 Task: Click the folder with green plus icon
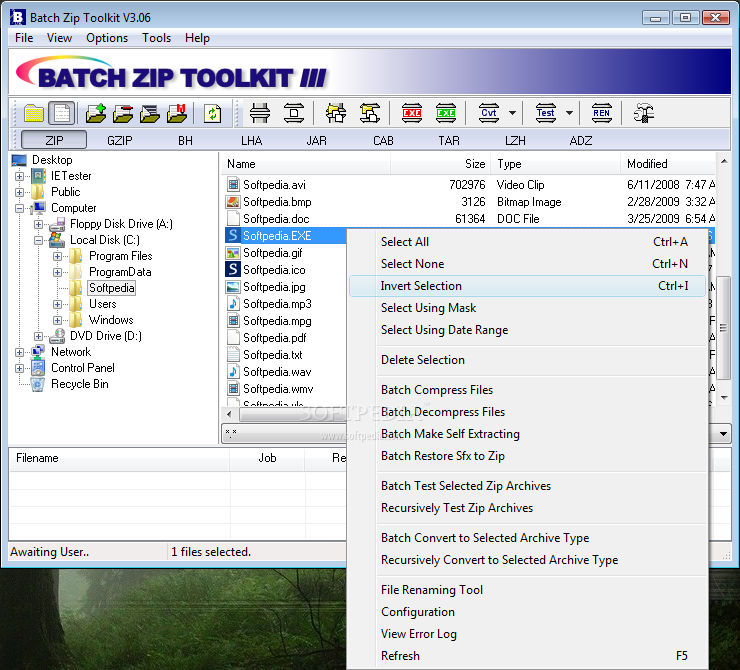[96, 113]
